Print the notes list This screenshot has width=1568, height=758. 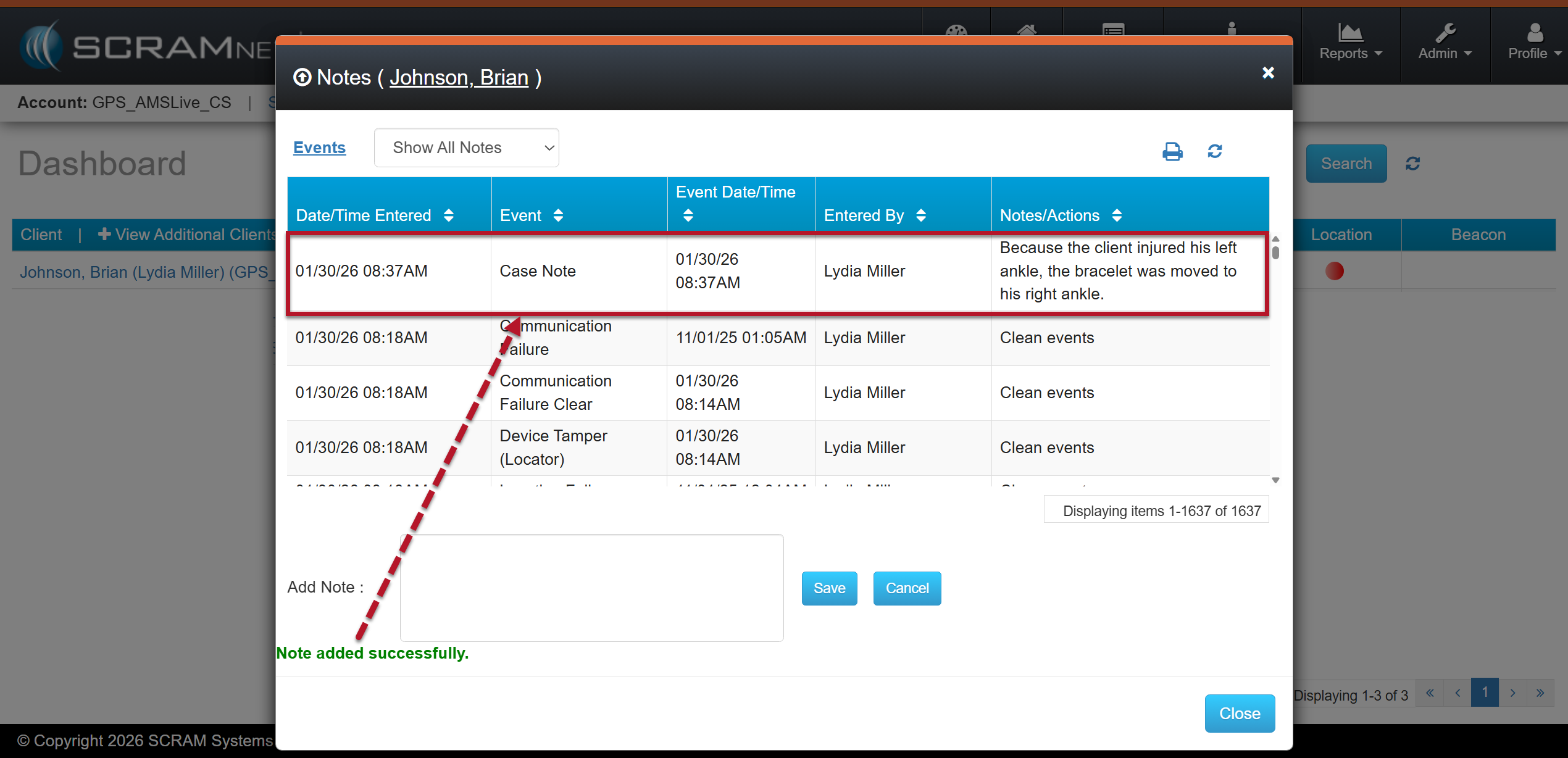[1172, 151]
